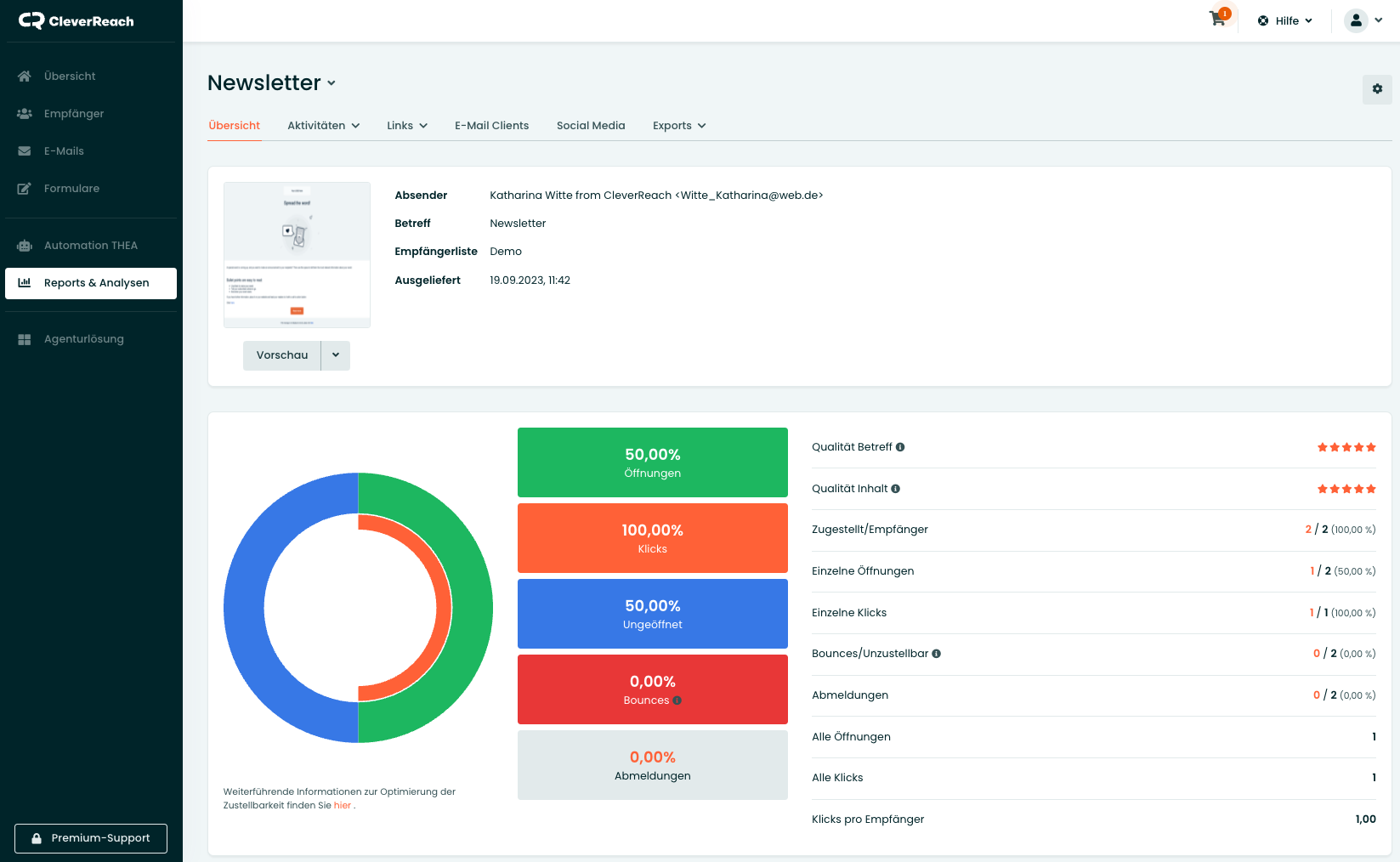Click the Agenturlösung grid icon

click(25, 338)
